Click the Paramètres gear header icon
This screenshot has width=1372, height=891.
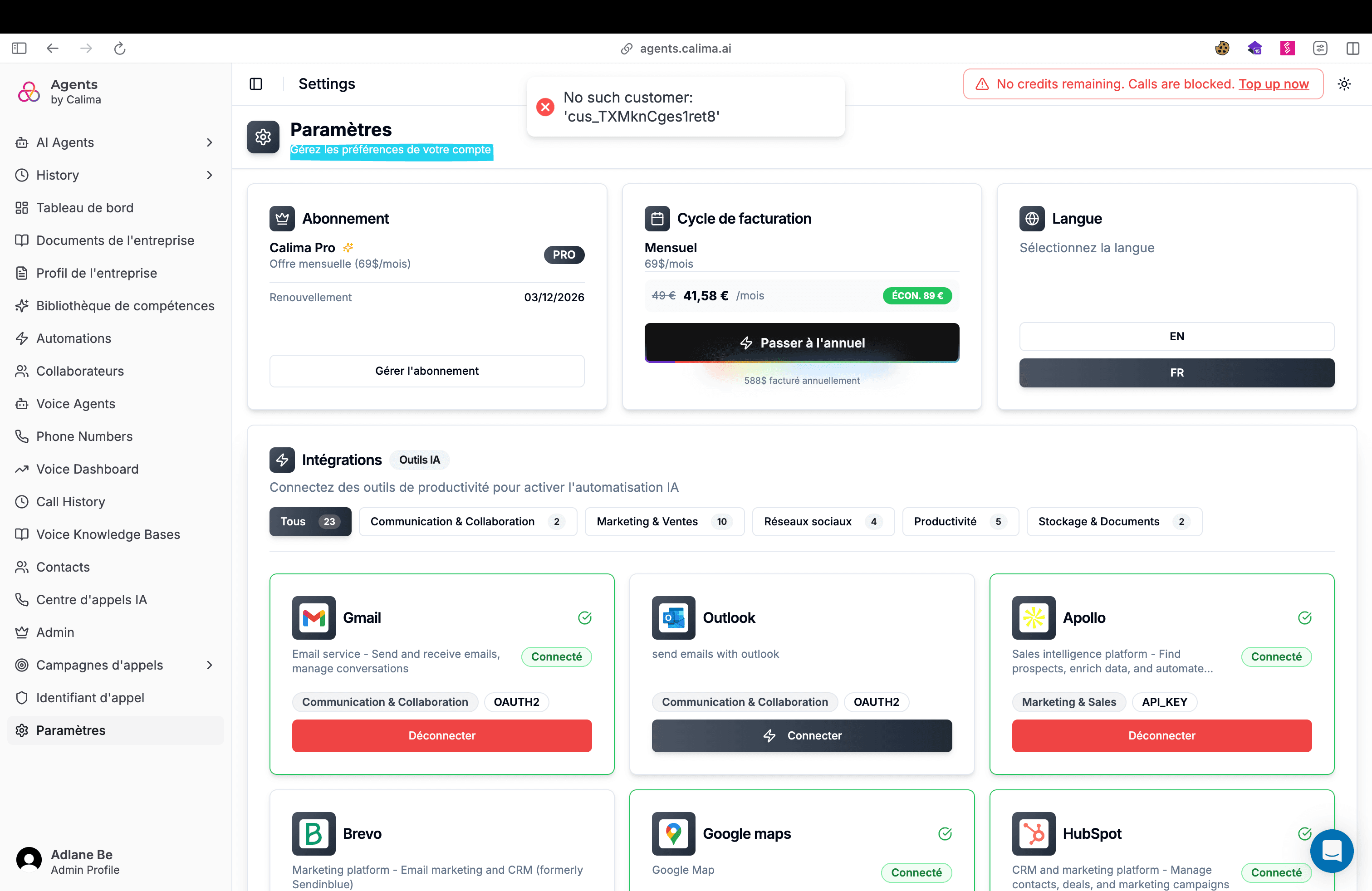pos(263,137)
